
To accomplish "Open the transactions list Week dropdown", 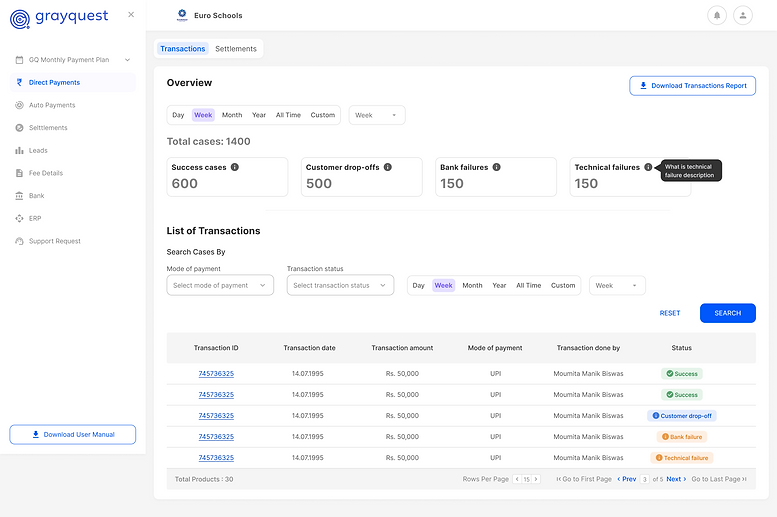I will [617, 286].
